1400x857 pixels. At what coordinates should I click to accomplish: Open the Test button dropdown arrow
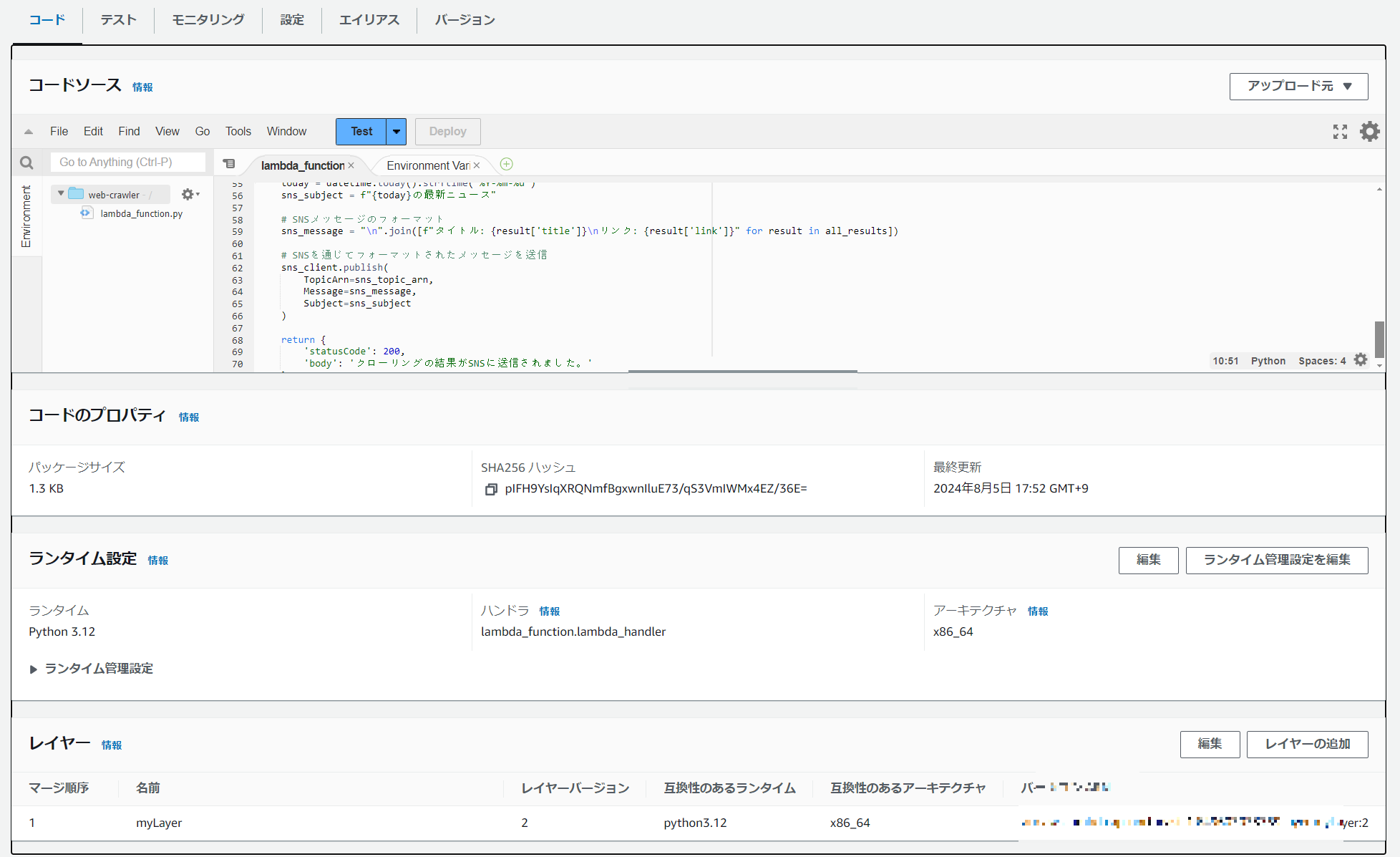396,132
